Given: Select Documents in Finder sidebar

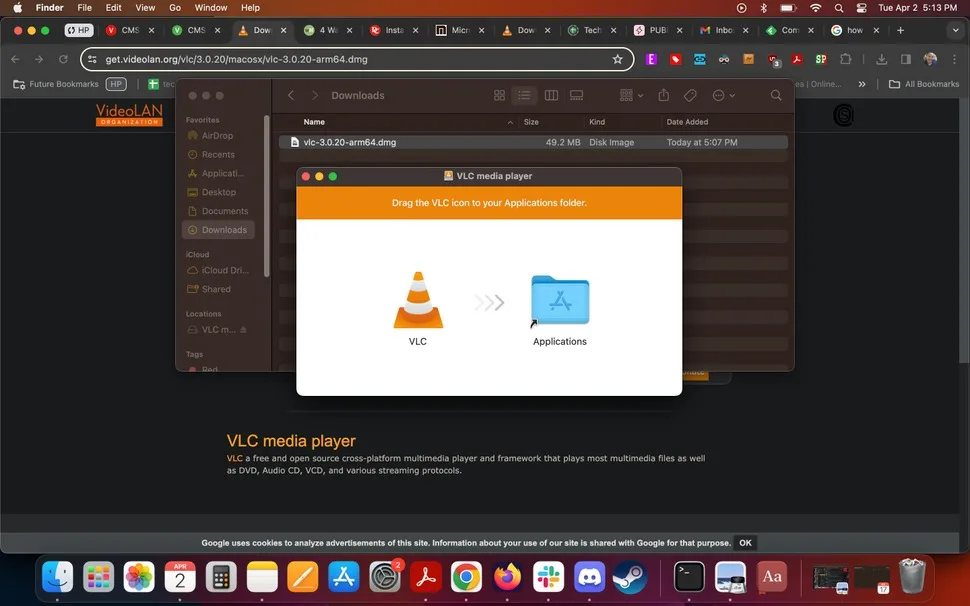Looking at the screenshot, I should click(x=218, y=211).
